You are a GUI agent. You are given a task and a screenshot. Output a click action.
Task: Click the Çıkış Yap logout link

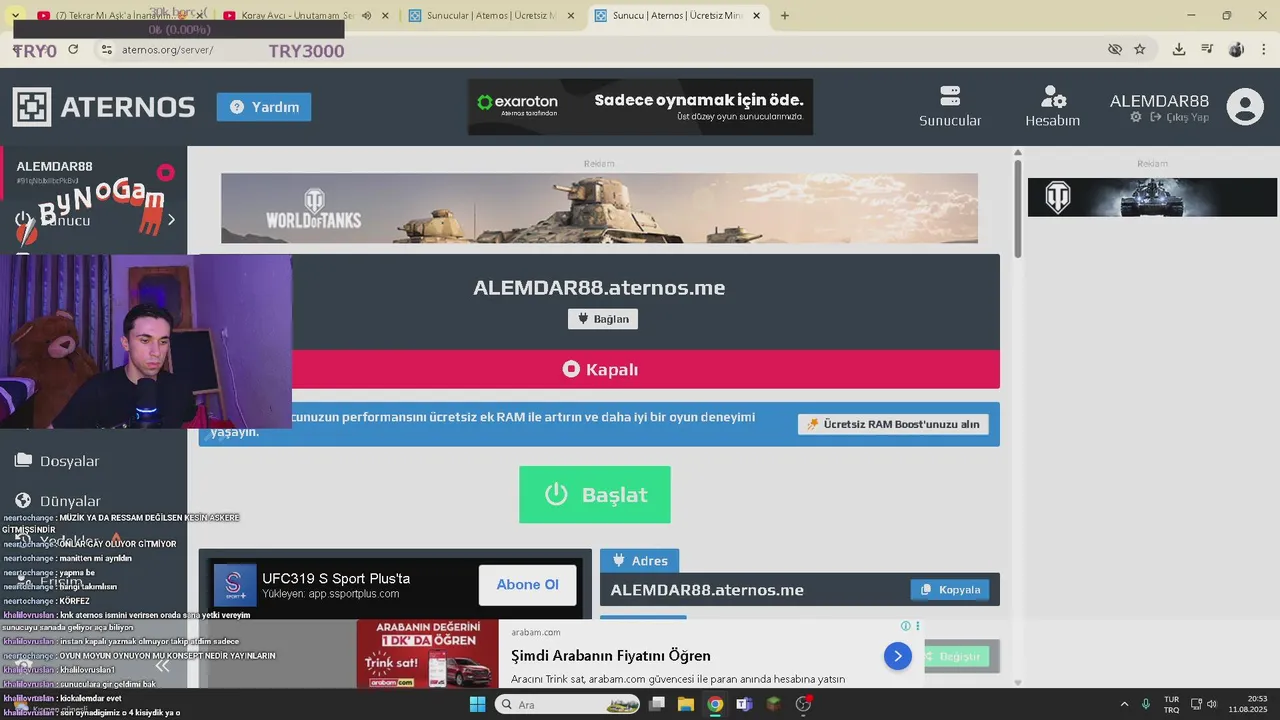tap(1180, 117)
